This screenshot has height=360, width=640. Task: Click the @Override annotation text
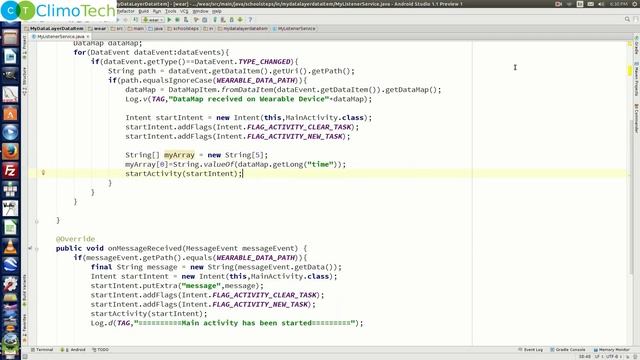point(76,239)
